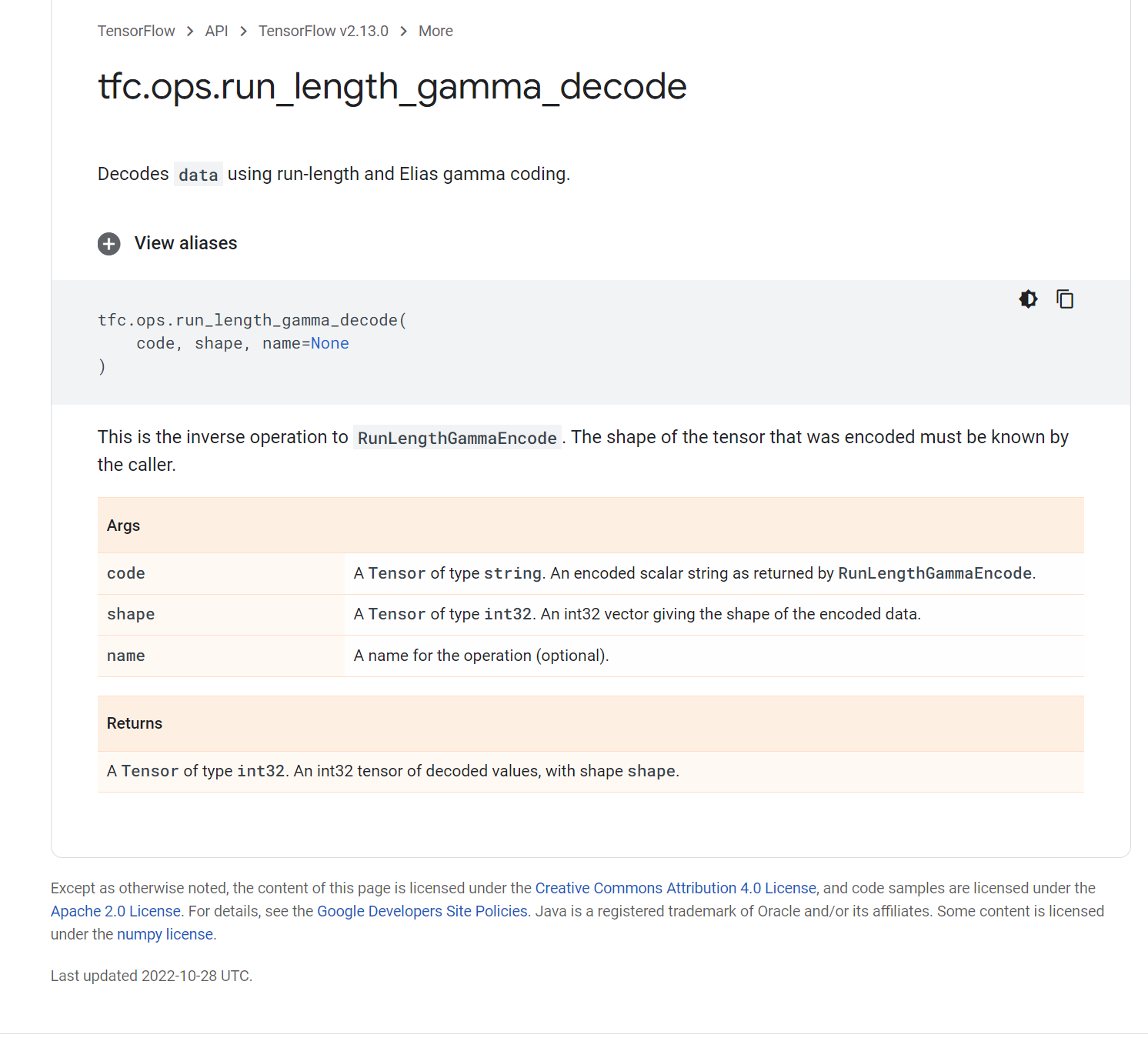Click code description 'An encoded scalar string' cell

[714, 573]
